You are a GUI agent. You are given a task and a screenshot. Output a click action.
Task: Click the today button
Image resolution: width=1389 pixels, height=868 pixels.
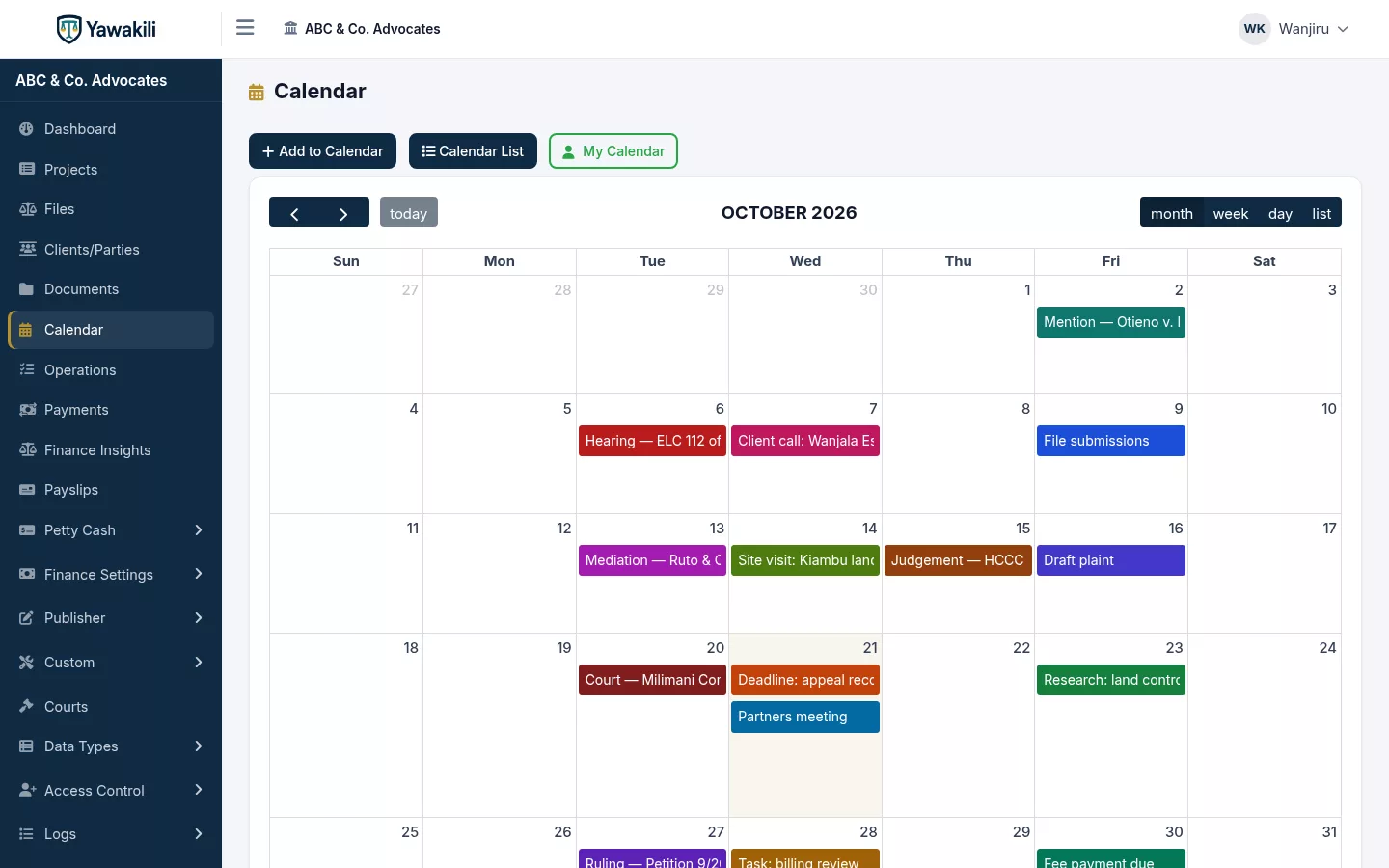408,212
